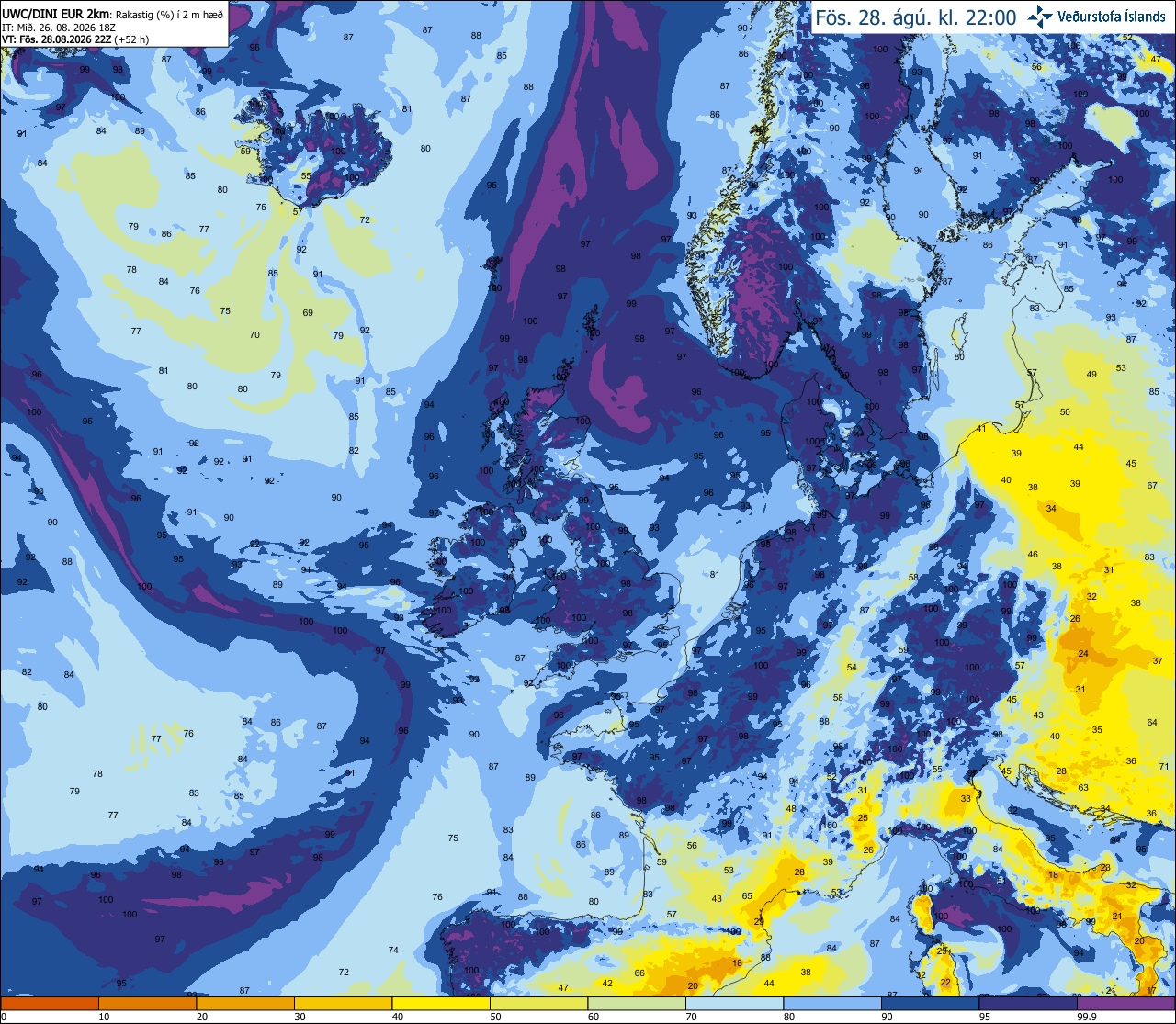Image resolution: width=1176 pixels, height=1024 pixels.
Task: Pick the purple 99.9 legend swatch
Action: pos(1126,1003)
